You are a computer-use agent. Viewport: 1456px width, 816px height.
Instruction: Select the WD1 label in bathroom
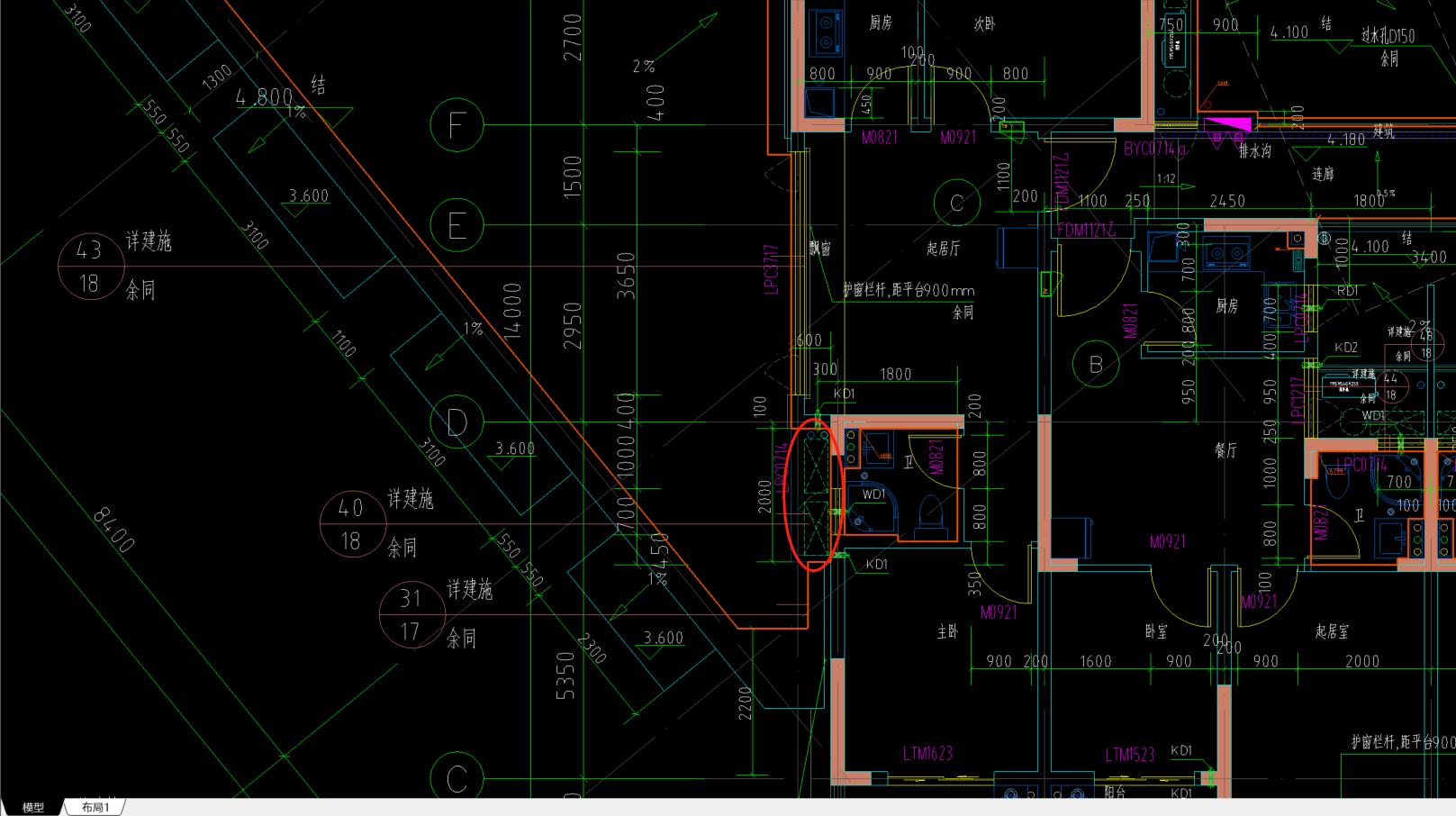click(x=873, y=494)
